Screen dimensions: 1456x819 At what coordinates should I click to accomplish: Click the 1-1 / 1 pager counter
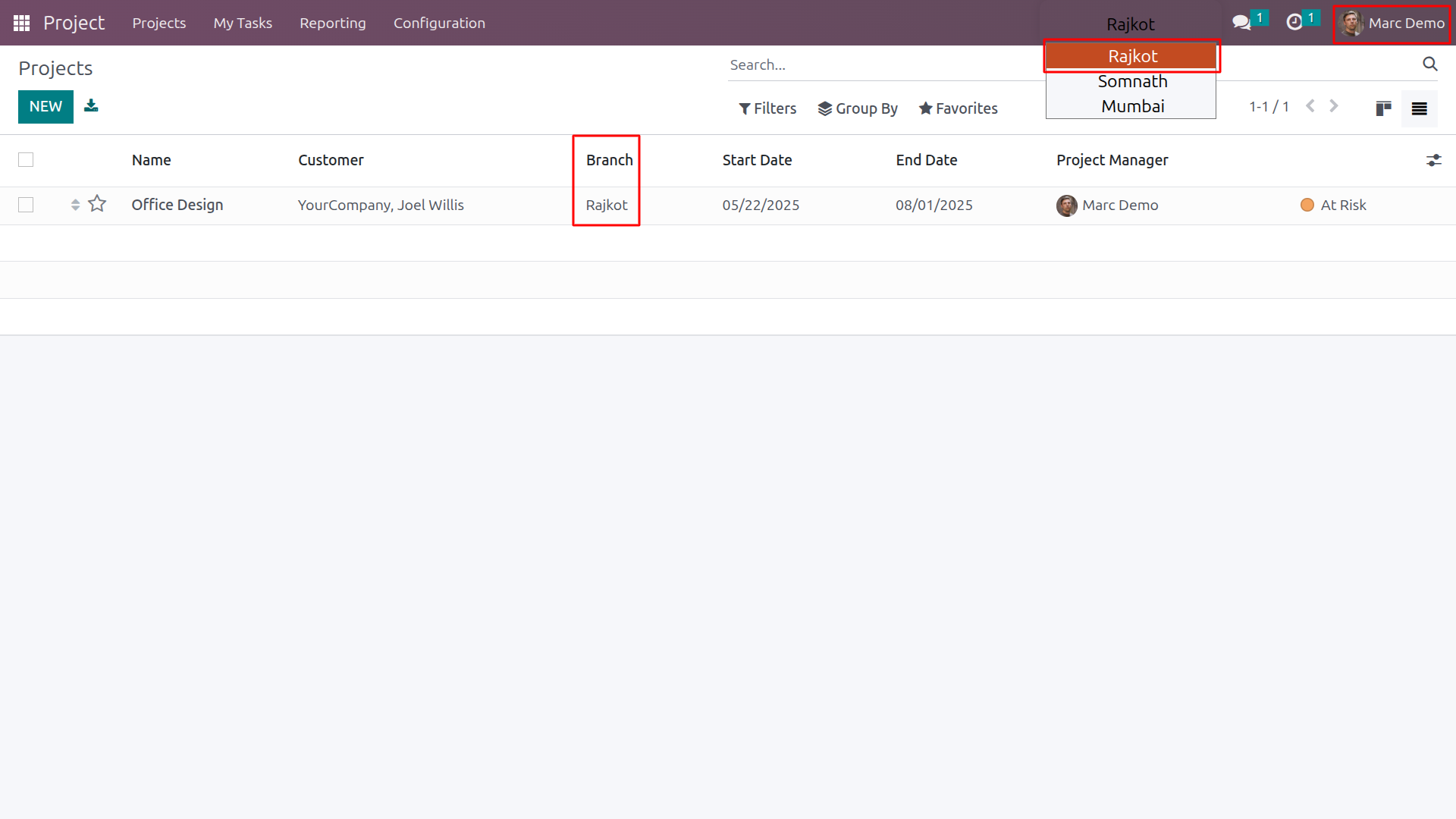[x=1269, y=106]
